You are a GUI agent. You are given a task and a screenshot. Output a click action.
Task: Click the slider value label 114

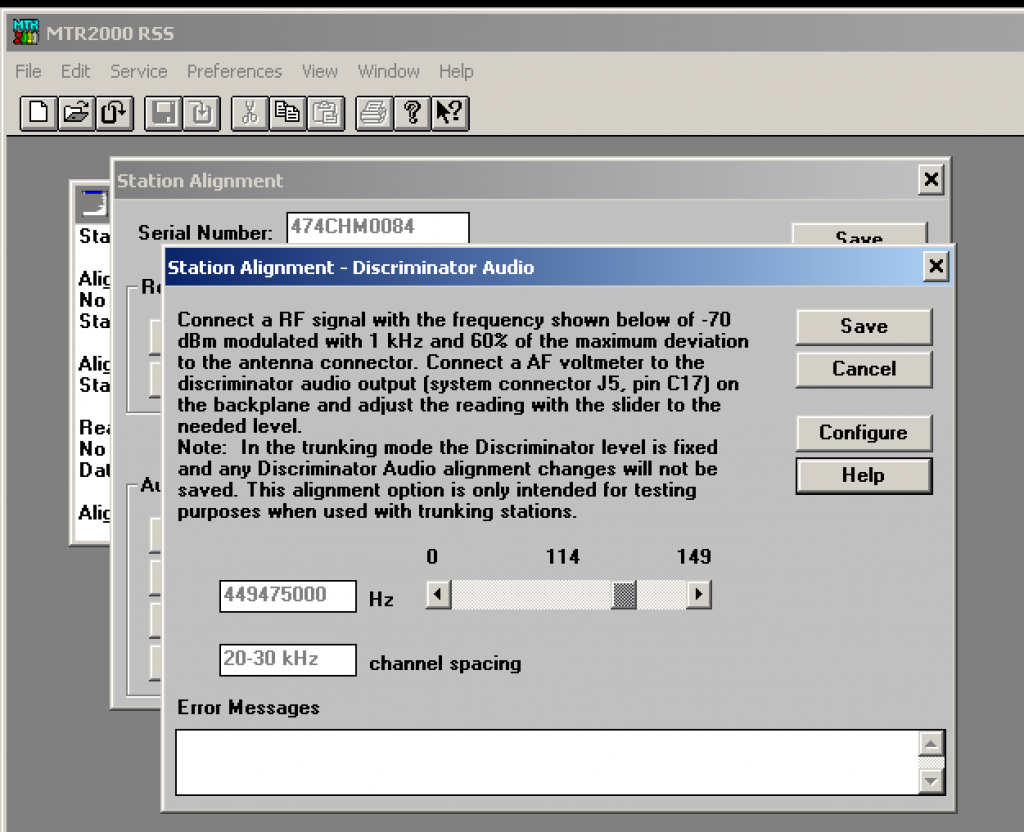coord(563,556)
